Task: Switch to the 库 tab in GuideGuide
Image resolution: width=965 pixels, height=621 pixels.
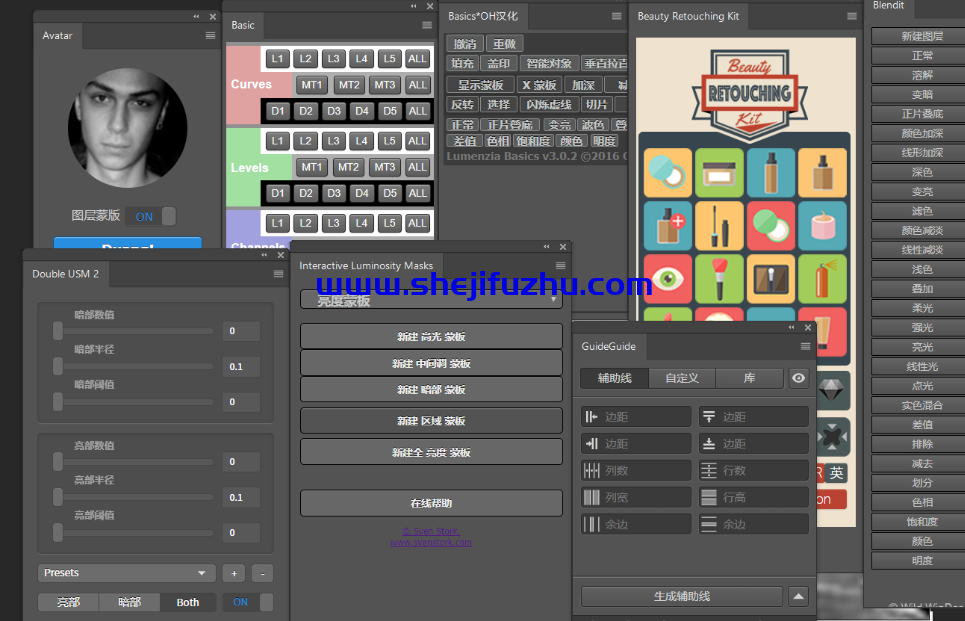Action: 749,378
